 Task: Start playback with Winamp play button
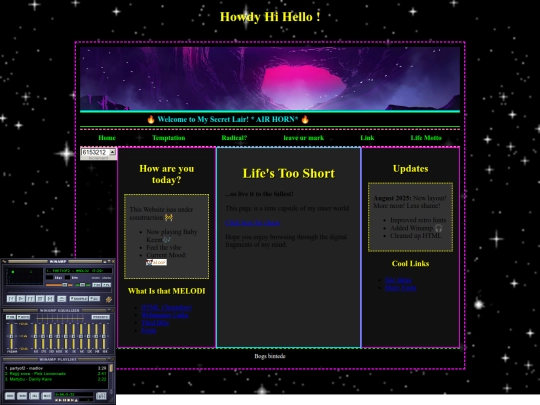pos(21,299)
